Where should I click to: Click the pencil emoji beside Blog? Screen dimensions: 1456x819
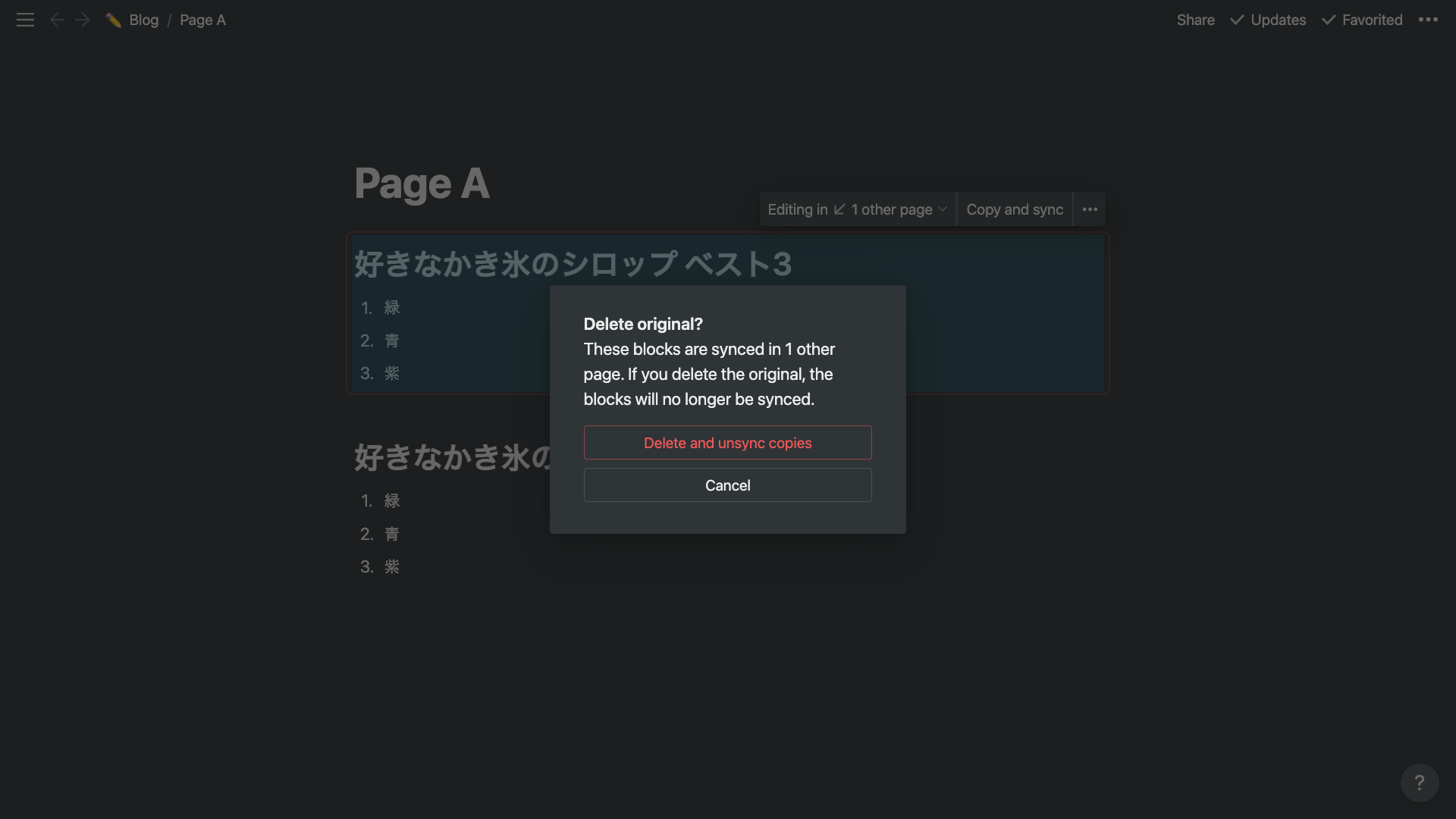(x=114, y=20)
